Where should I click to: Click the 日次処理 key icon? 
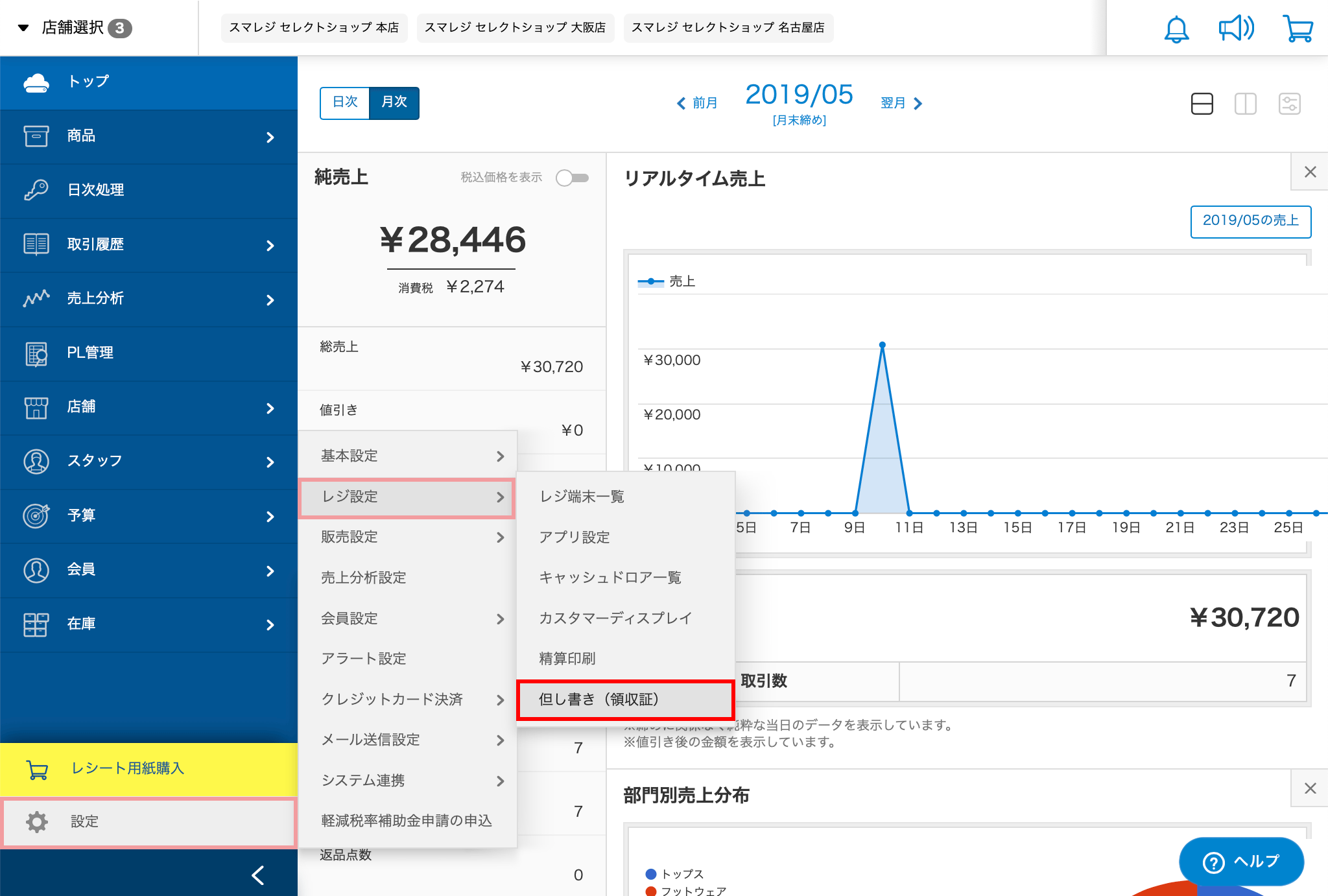[36, 190]
